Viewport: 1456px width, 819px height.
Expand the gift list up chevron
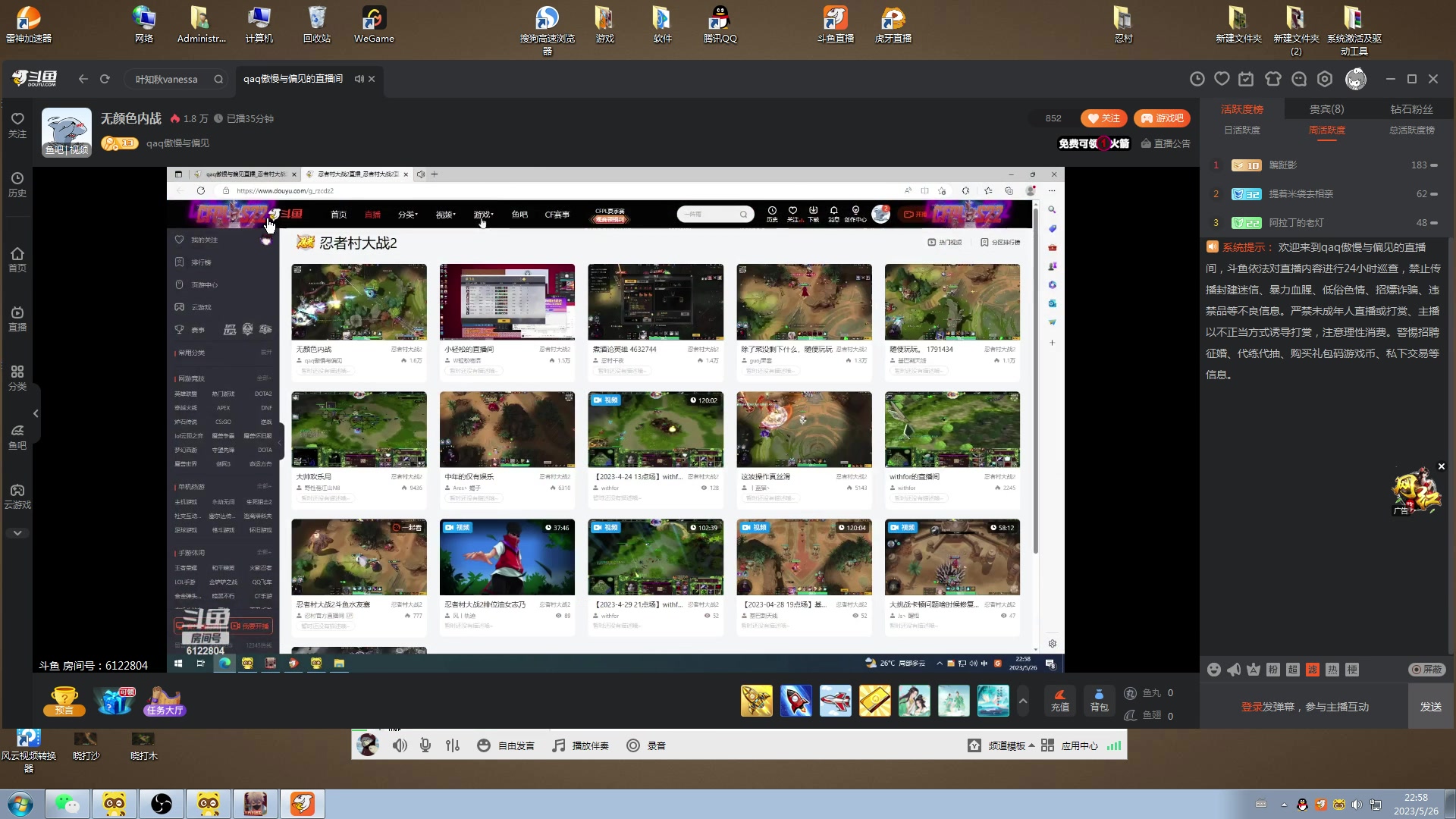pos(1023,701)
